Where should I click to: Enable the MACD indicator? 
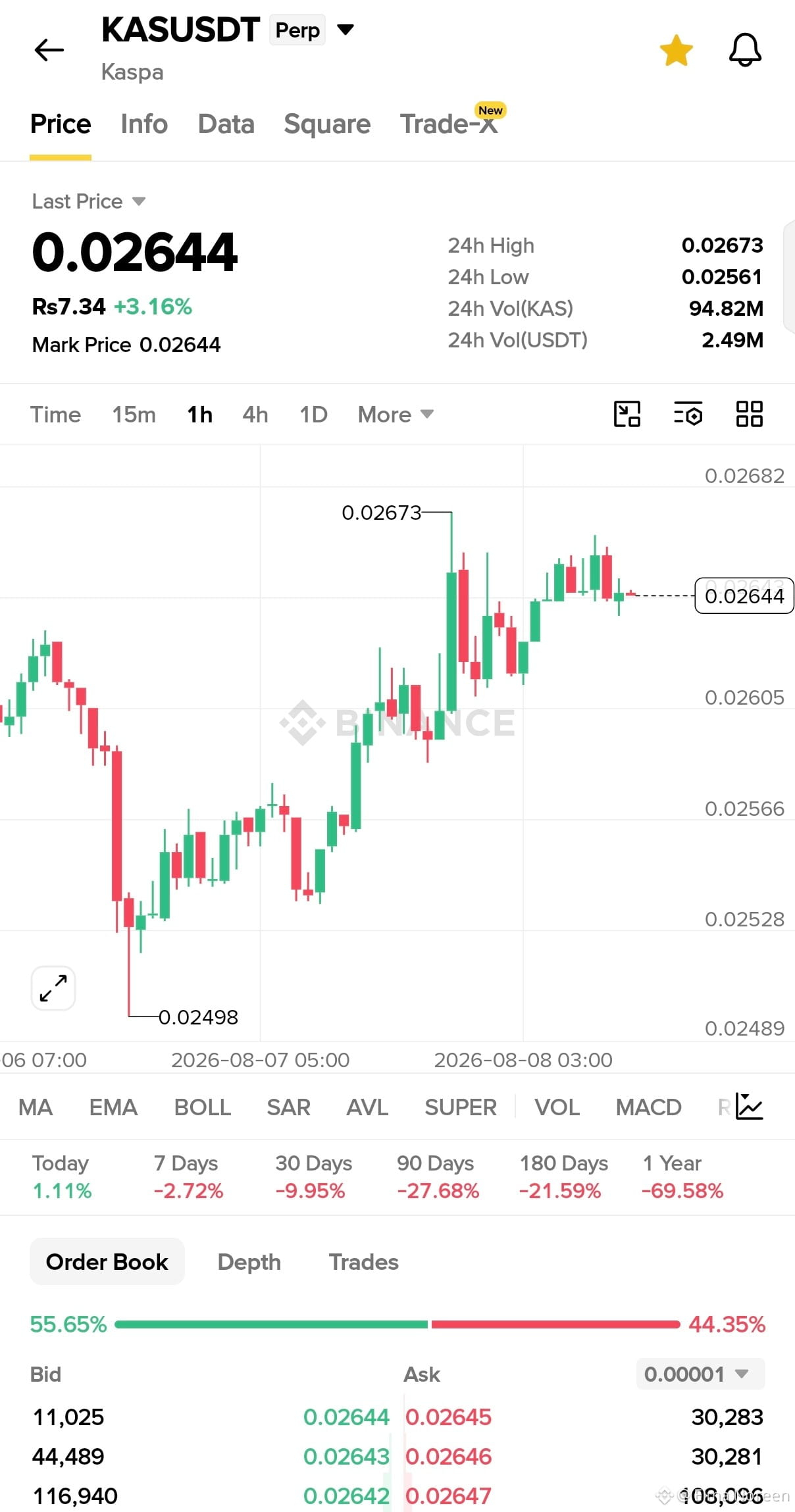click(648, 1107)
